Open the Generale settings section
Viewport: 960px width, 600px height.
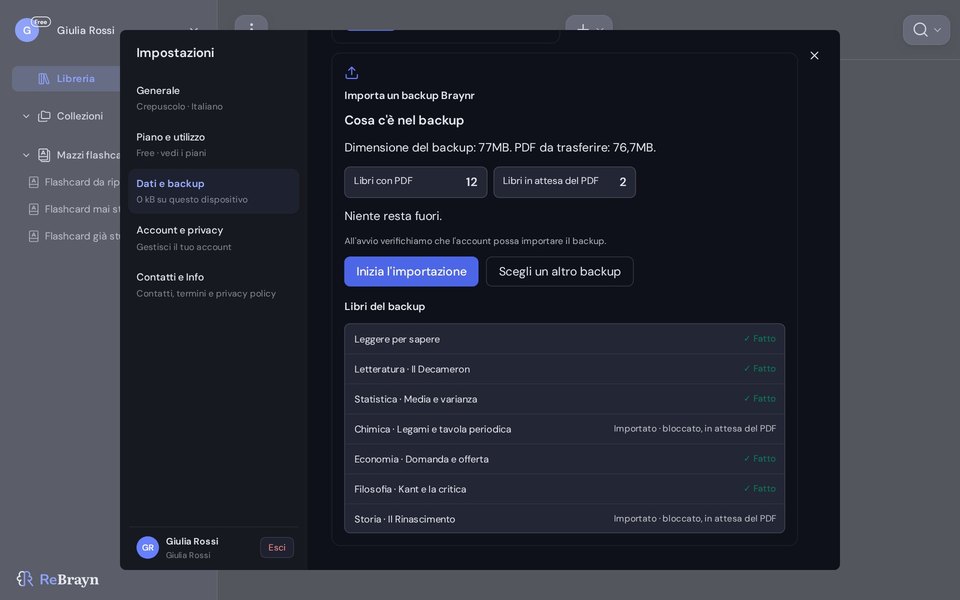214,99
